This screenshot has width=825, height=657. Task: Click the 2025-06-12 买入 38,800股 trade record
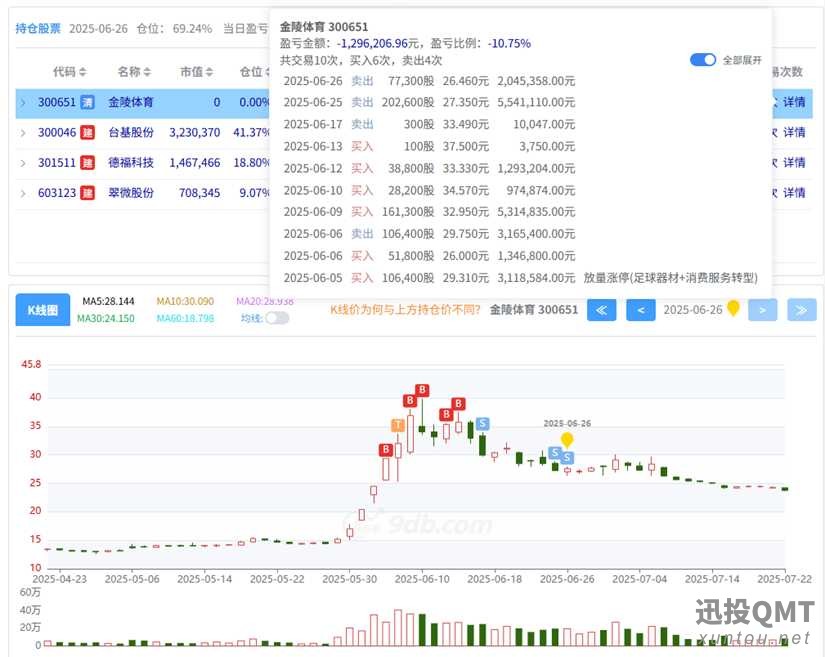[429, 168]
